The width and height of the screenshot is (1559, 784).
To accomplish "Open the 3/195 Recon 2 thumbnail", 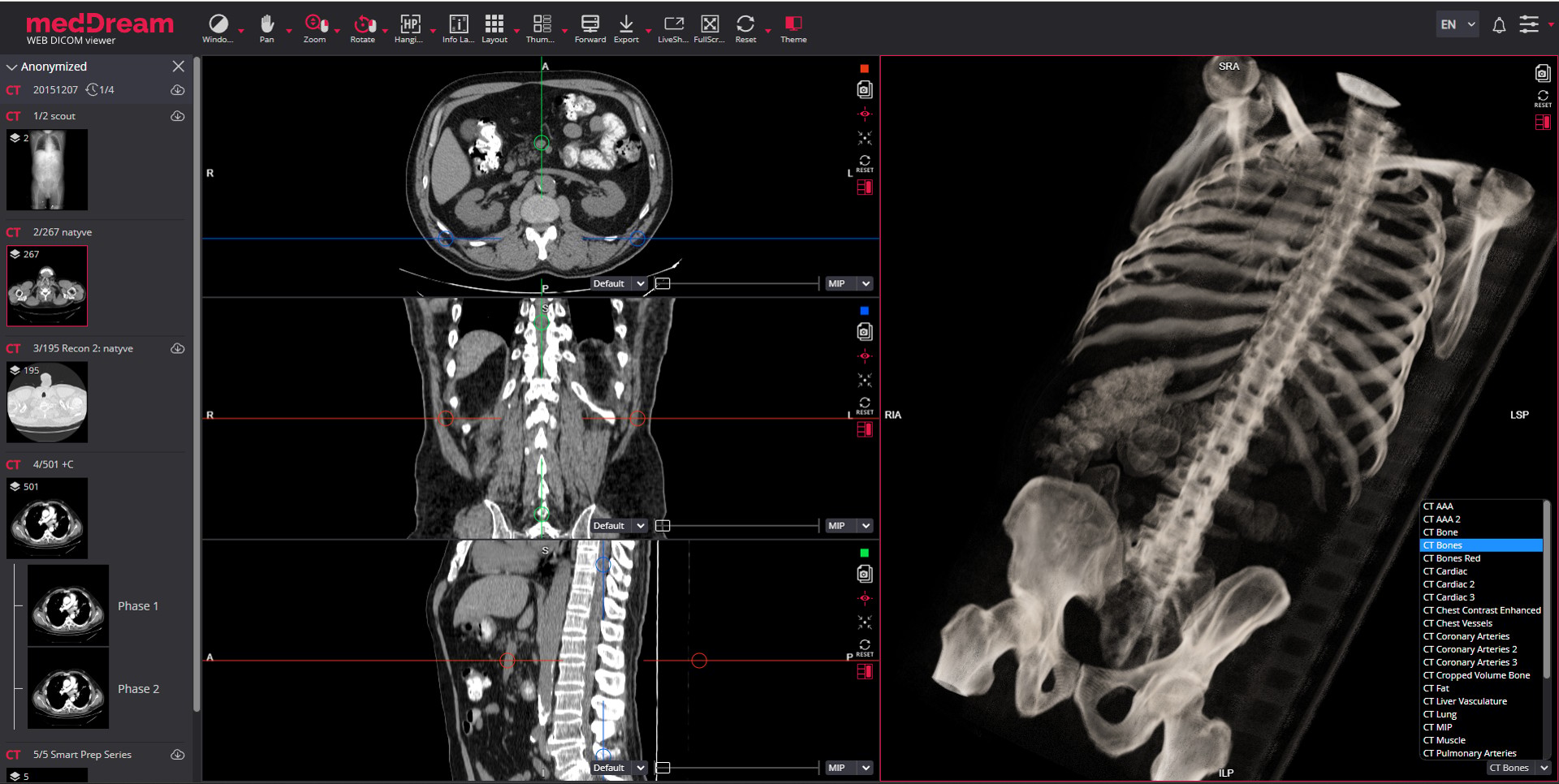I will (47, 403).
